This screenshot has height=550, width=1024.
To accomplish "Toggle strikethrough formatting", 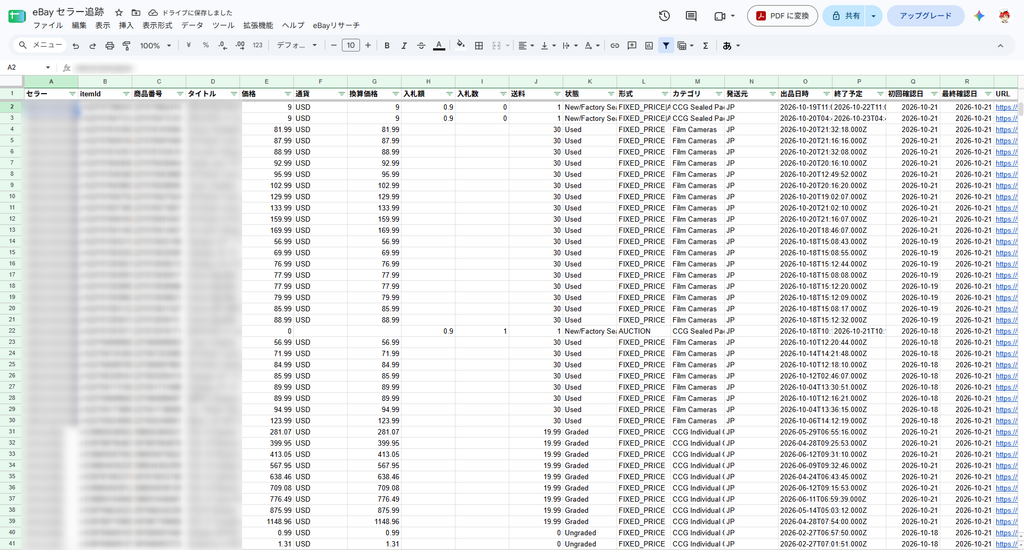I will [421, 46].
